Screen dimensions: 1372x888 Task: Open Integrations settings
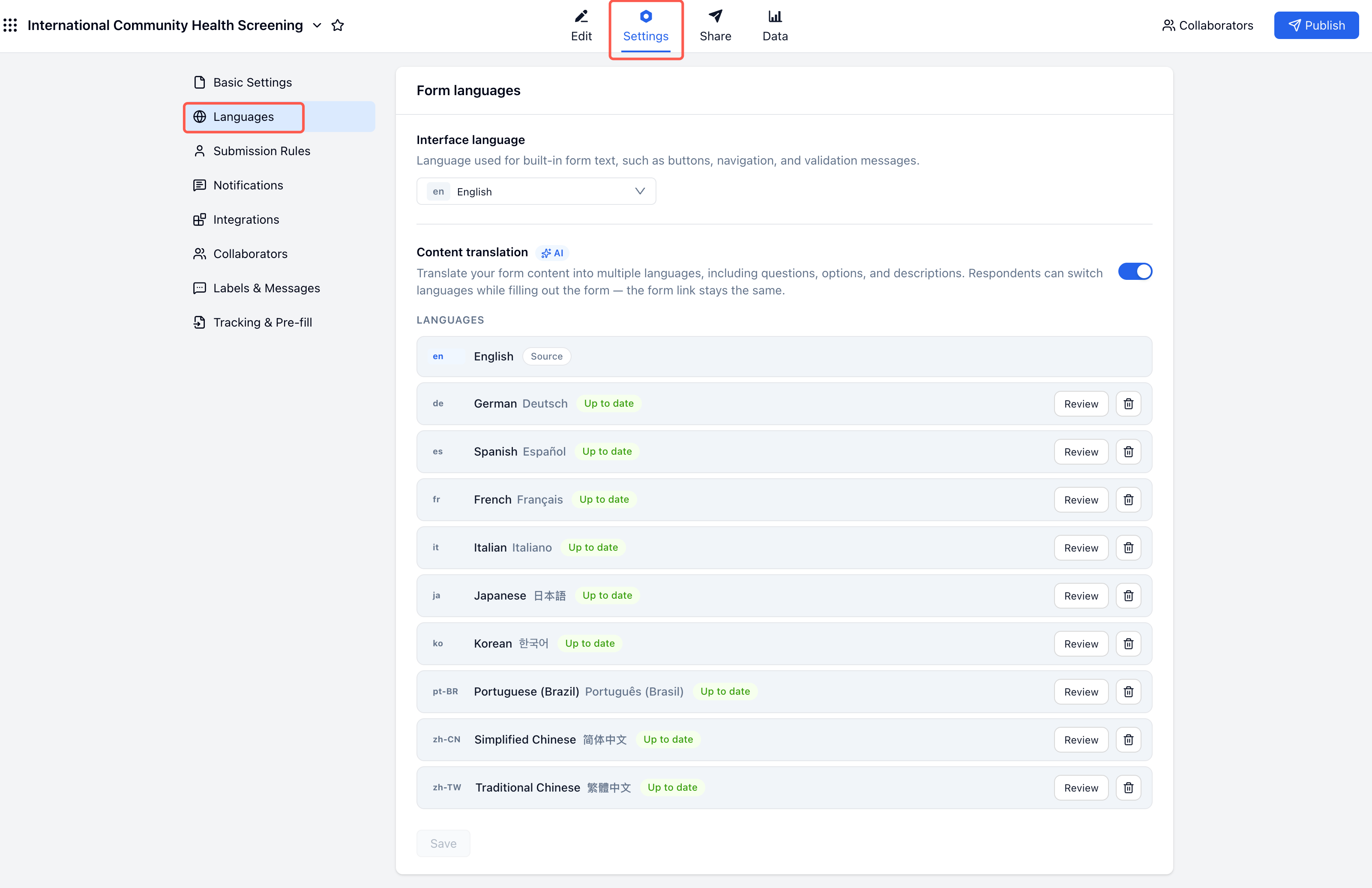tap(279, 220)
